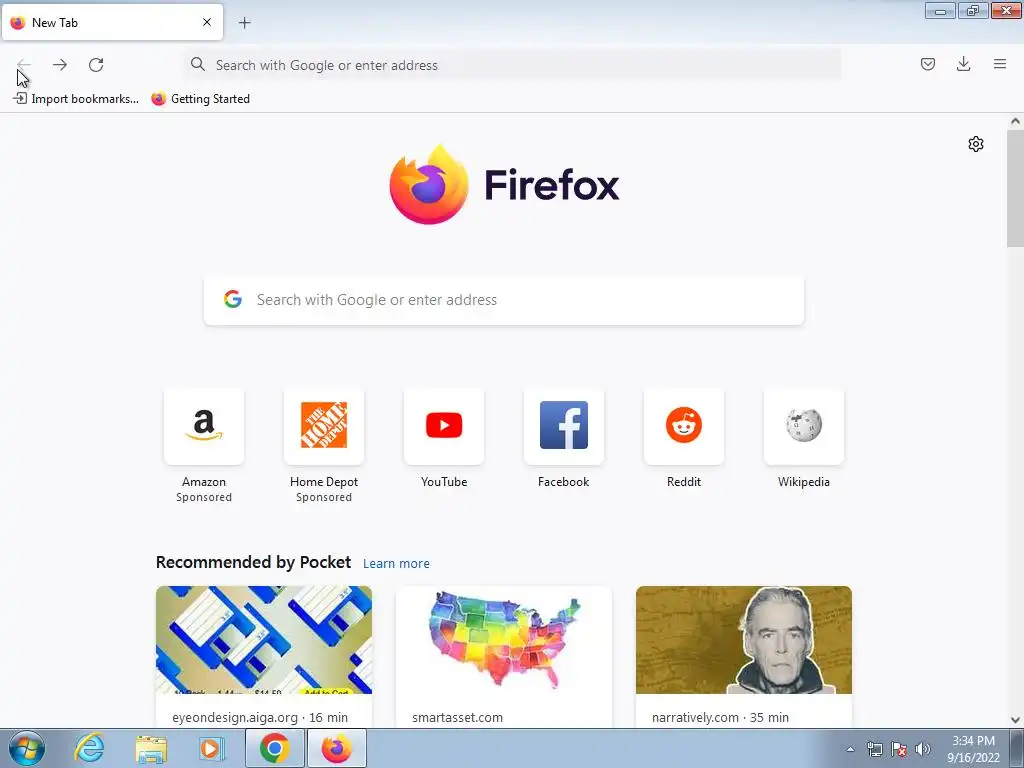Click the scrollbar up arrow
Screen dimensions: 1024x768
(x=1015, y=121)
